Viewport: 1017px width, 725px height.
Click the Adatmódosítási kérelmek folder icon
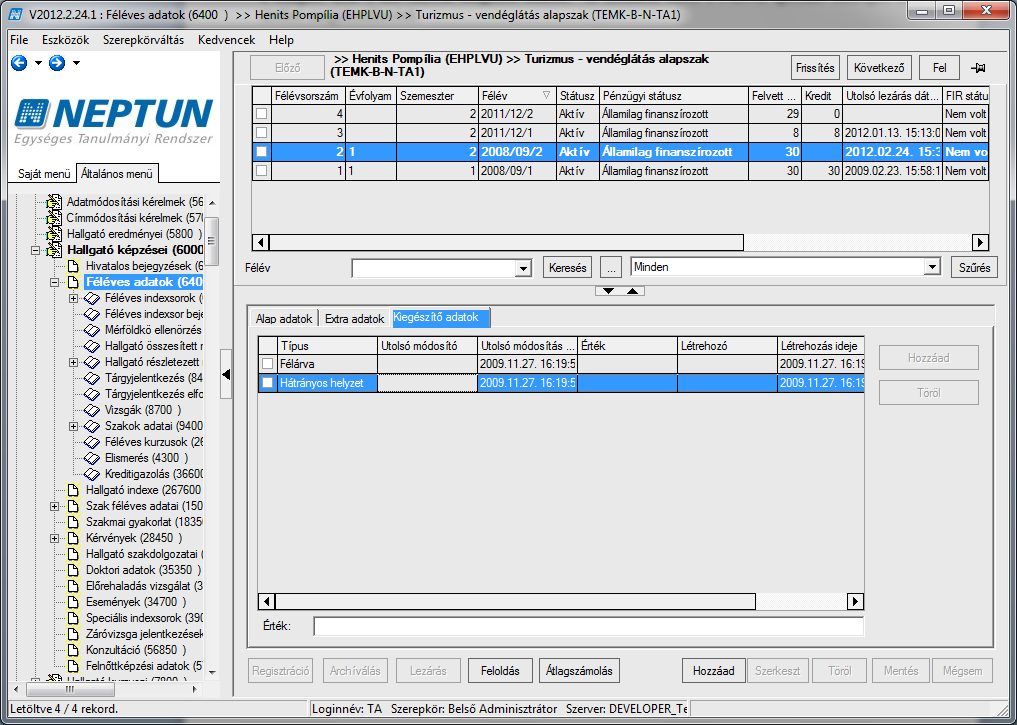click(x=54, y=202)
